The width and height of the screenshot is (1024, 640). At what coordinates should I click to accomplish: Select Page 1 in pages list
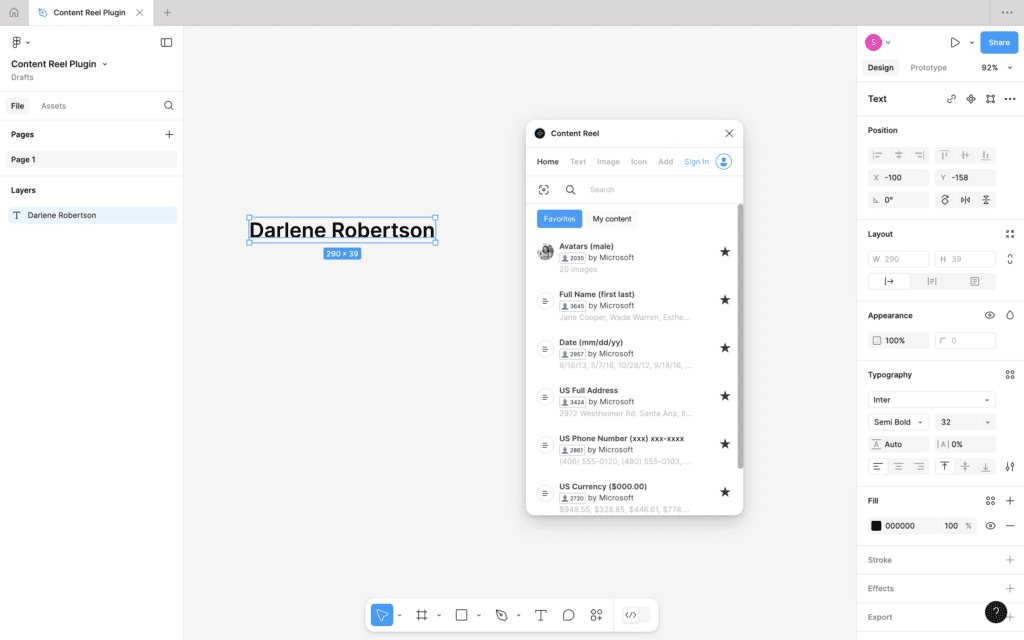[91, 159]
